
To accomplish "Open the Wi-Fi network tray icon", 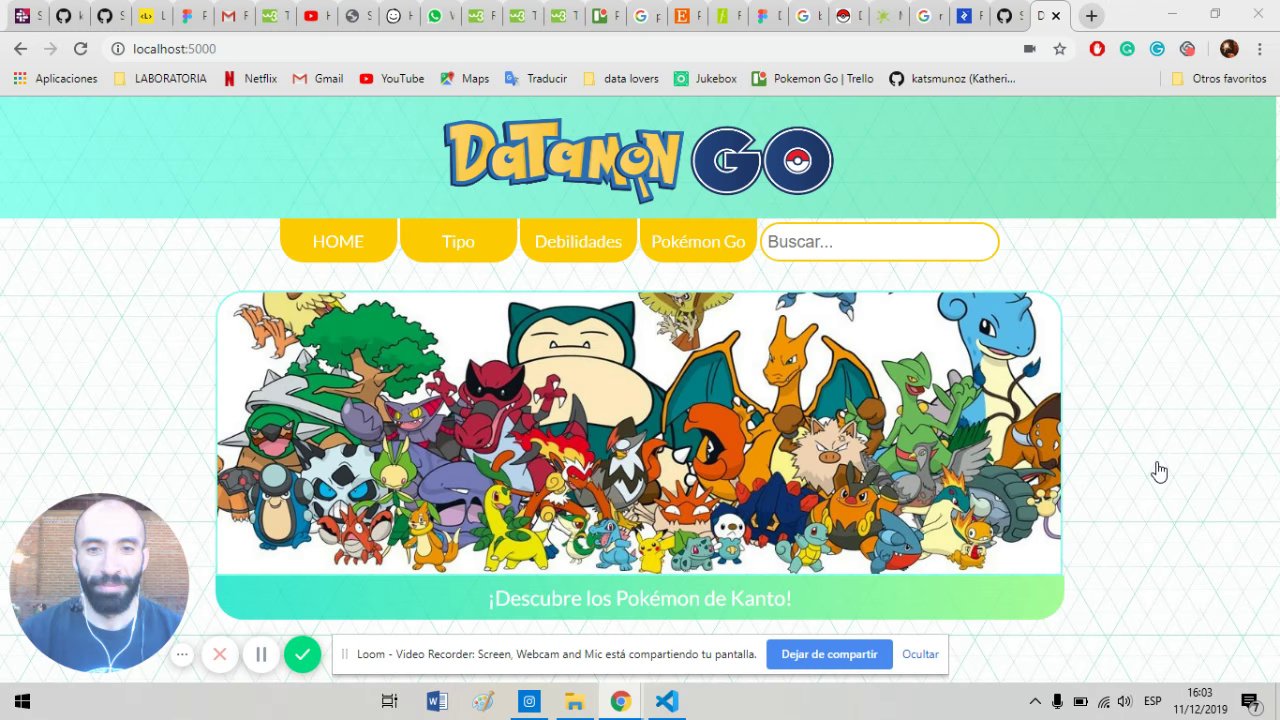I will (1104, 701).
